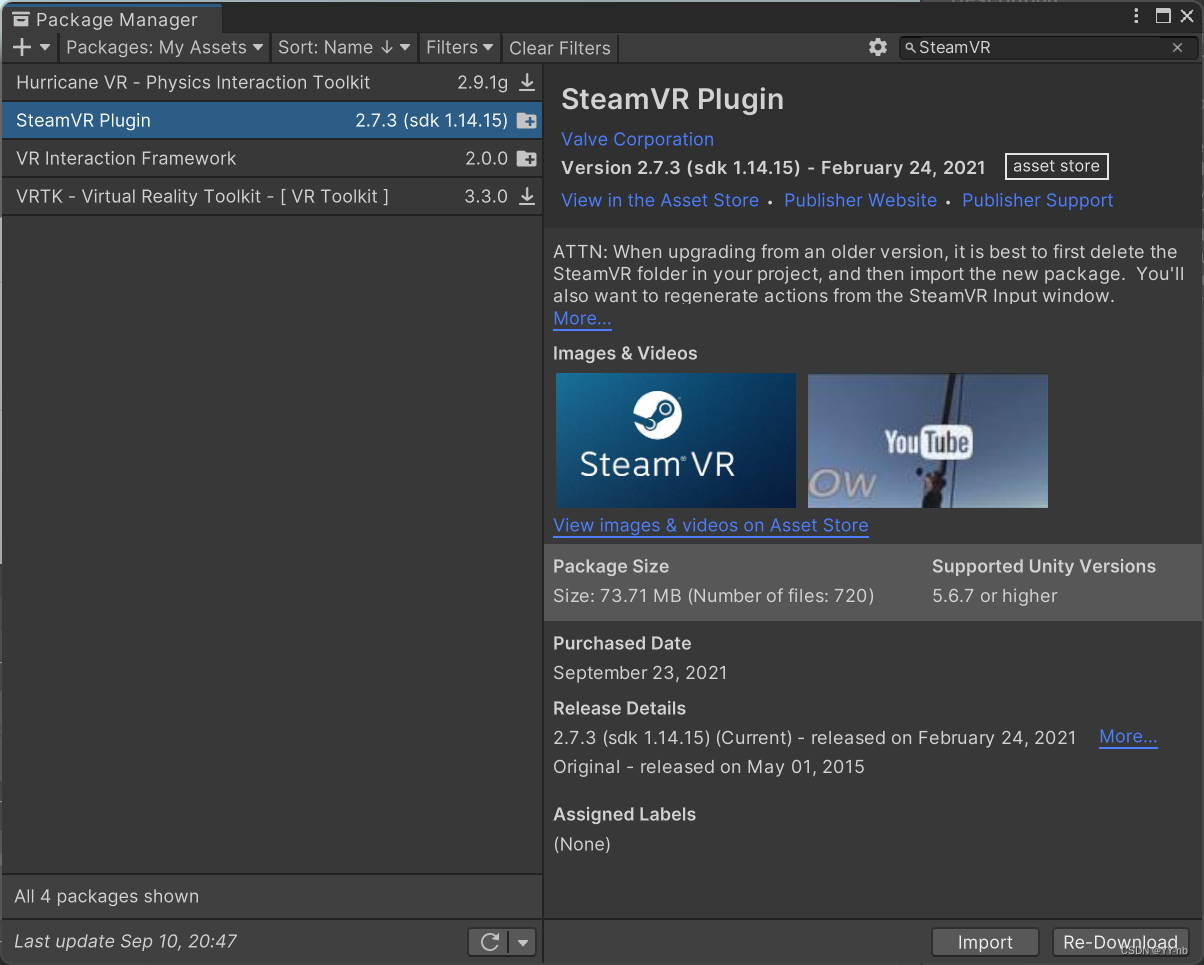Open the add package plus dropdown
This screenshot has width=1204, height=965.
pyautogui.click(x=31, y=47)
